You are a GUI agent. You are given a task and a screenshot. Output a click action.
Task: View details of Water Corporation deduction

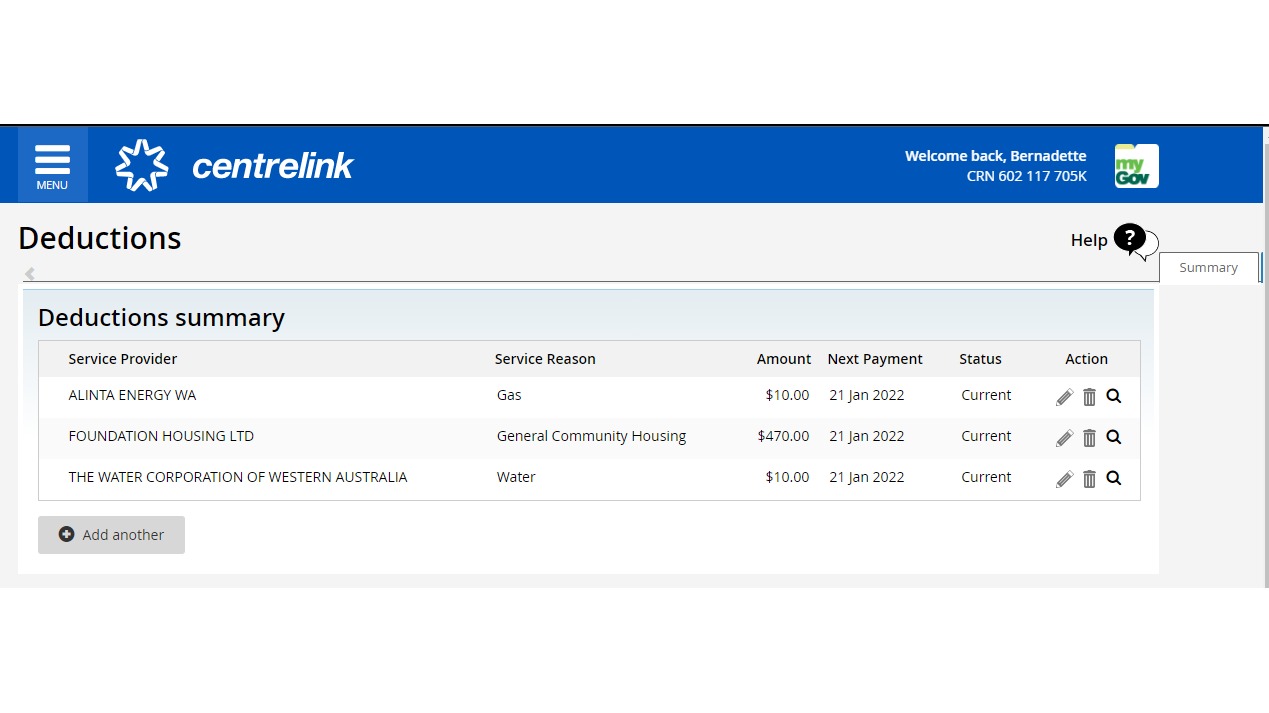click(x=1114, y=478)
